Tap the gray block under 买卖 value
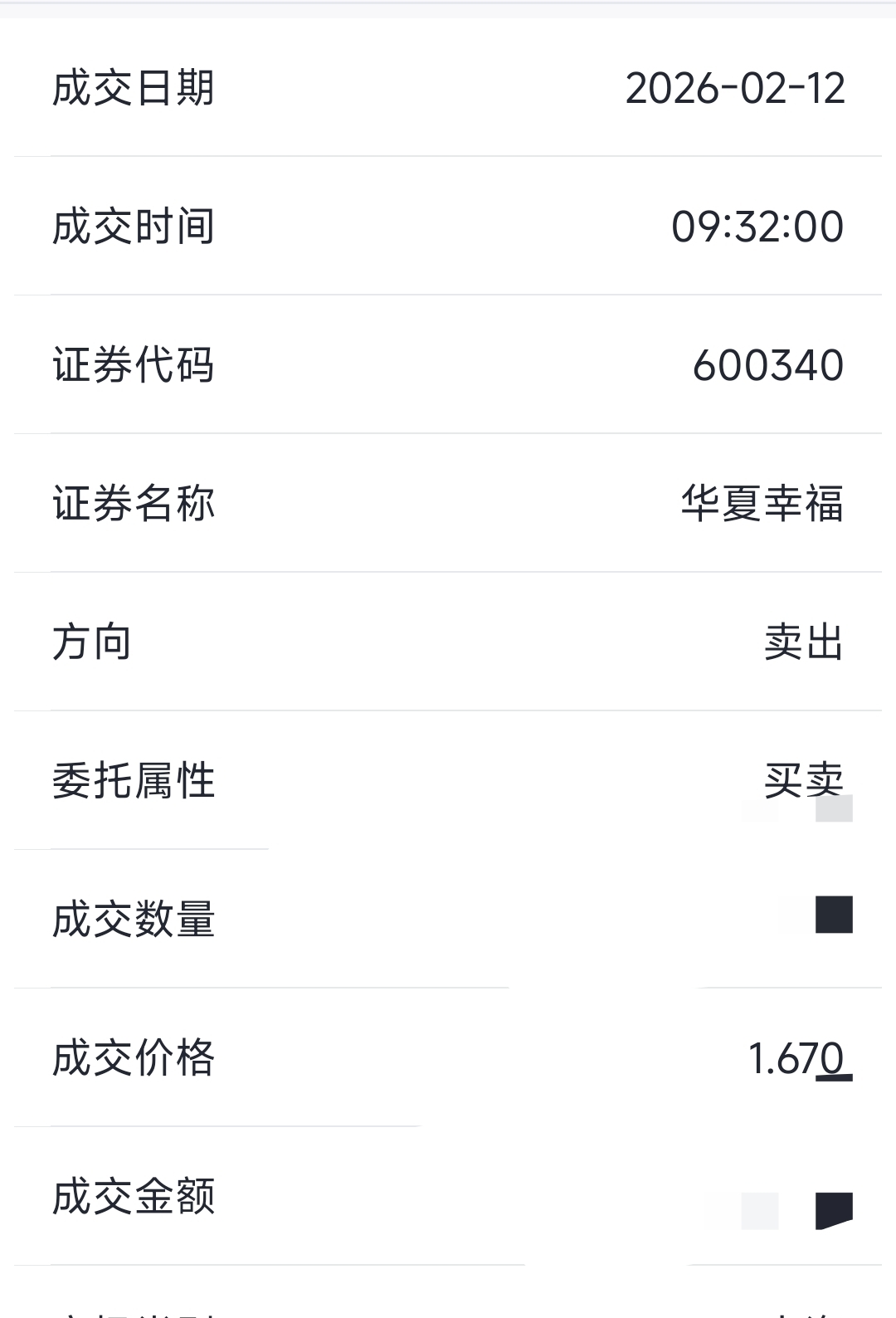 835,808
